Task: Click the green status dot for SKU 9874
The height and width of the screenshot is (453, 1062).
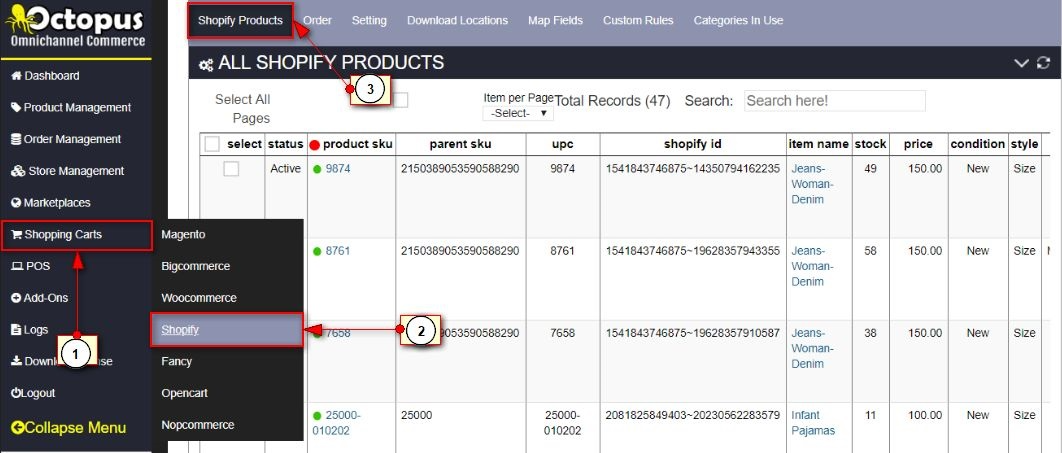Action: (x=317, y=170)
